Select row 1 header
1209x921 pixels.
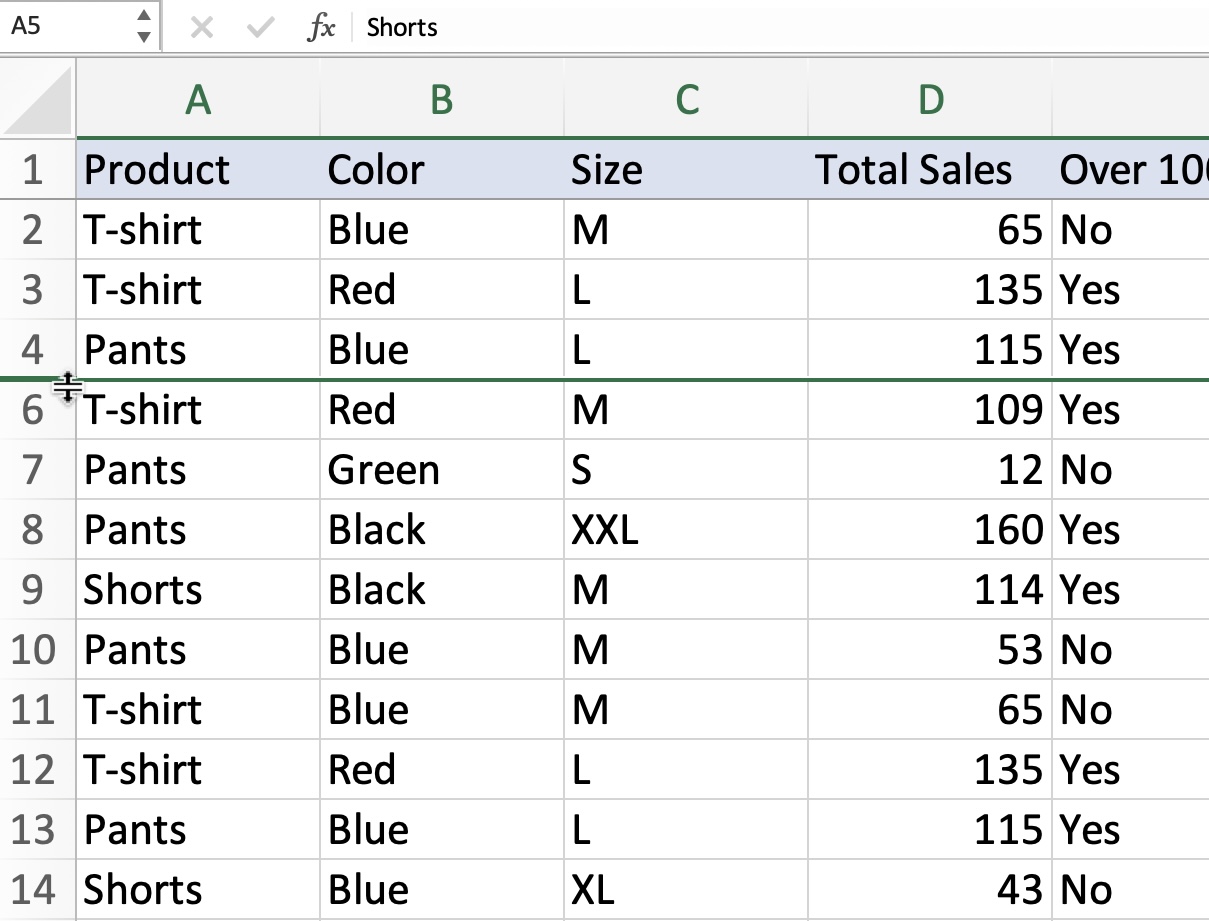click(x=37, y=169)
